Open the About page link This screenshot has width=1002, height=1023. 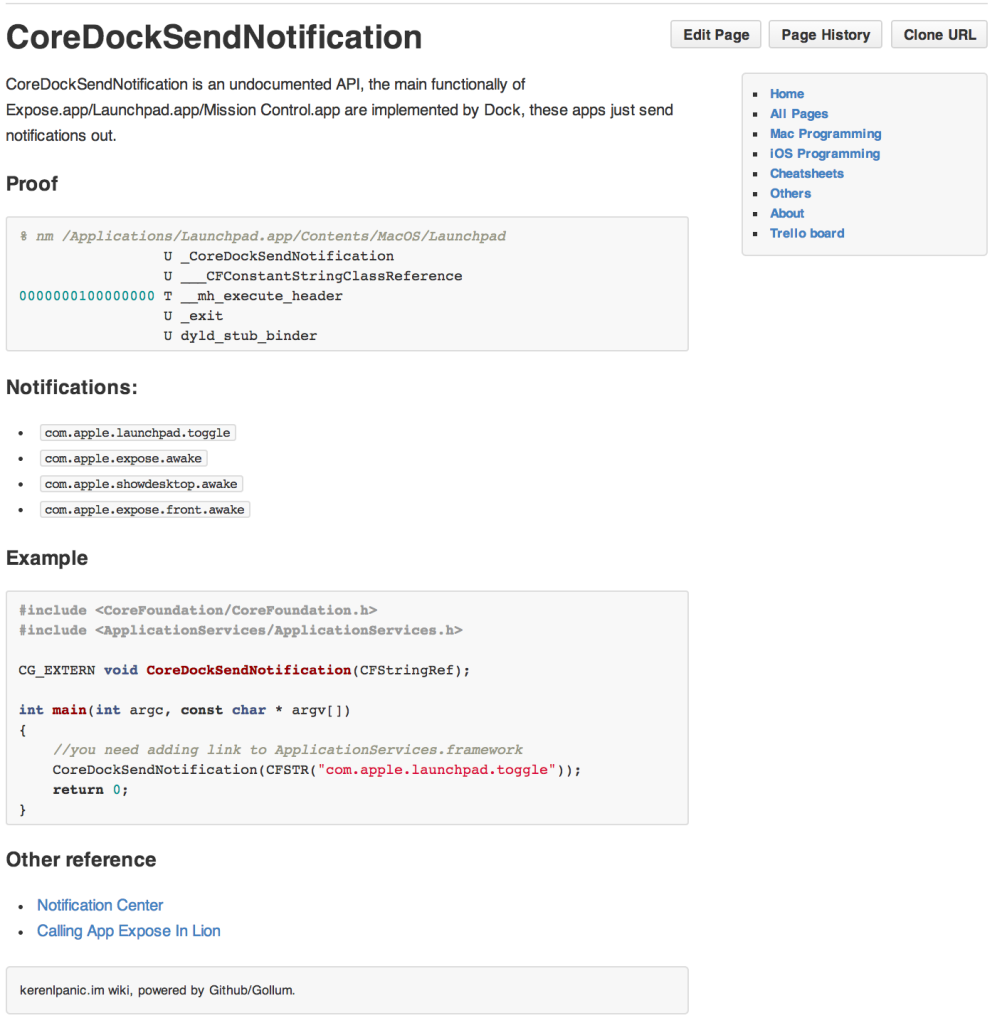787,214
